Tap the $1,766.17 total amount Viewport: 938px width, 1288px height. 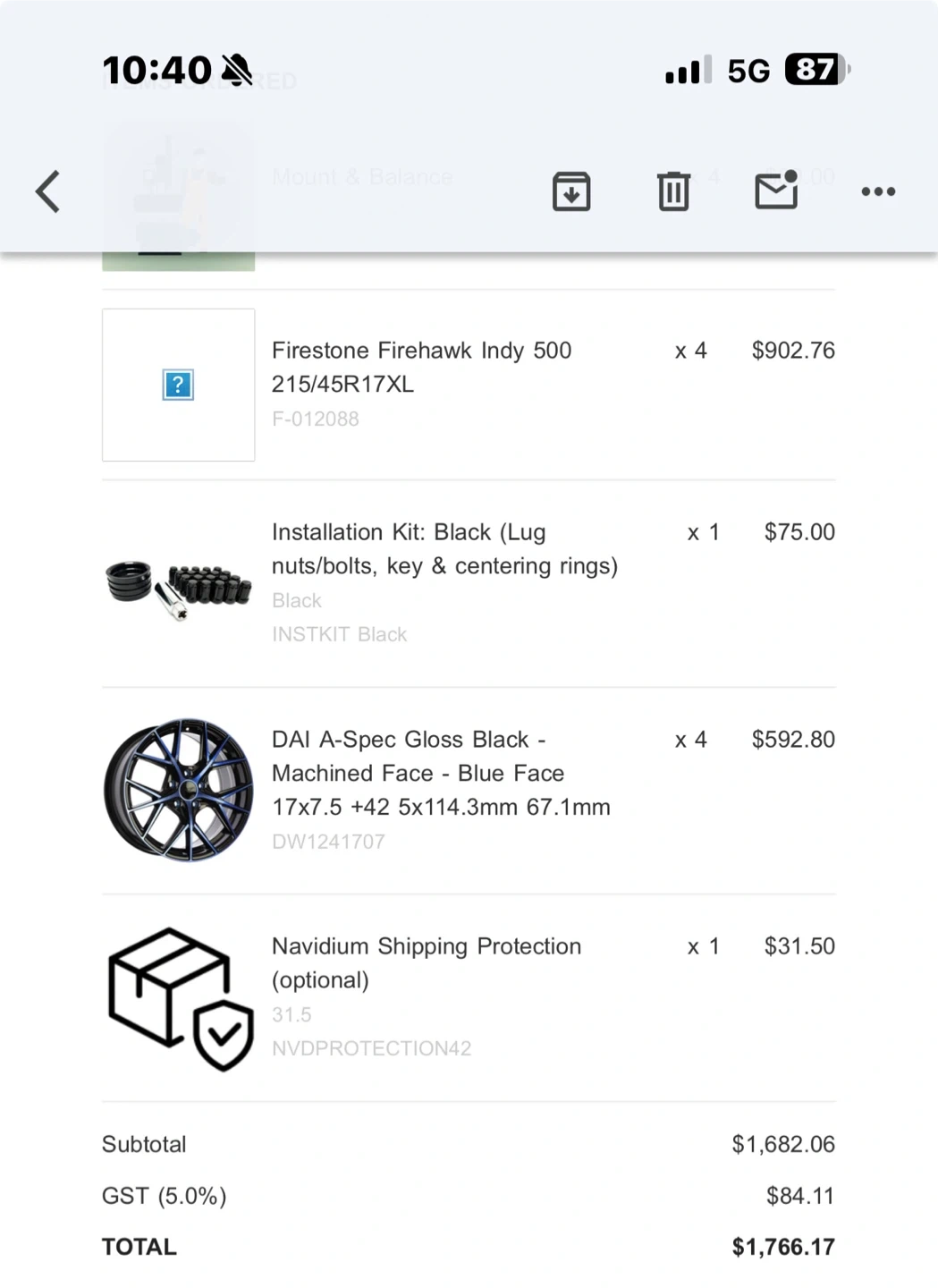tap(783, 1247)
